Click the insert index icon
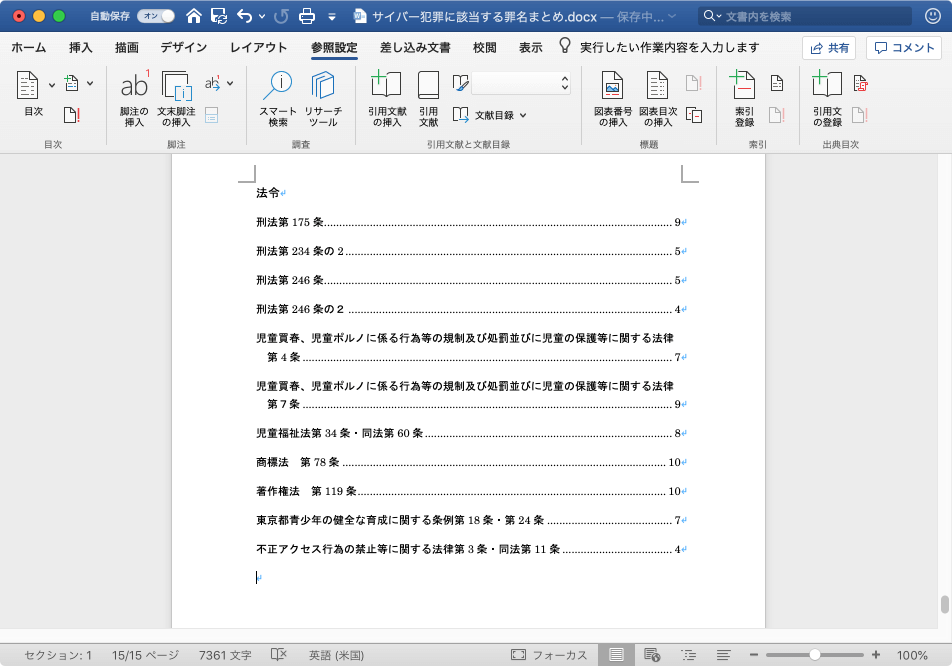This screenshot has width=952, height=666. click(777, 83)
